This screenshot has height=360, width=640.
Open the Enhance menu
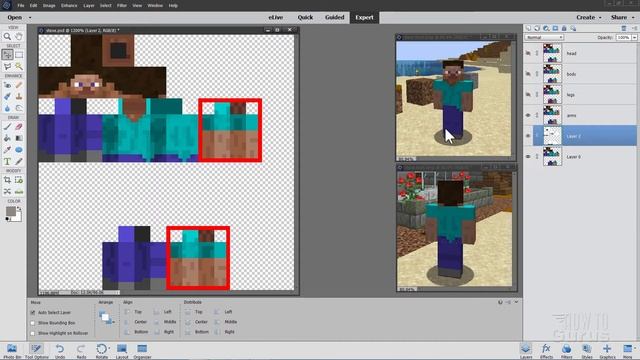click(x=69, y=6)
